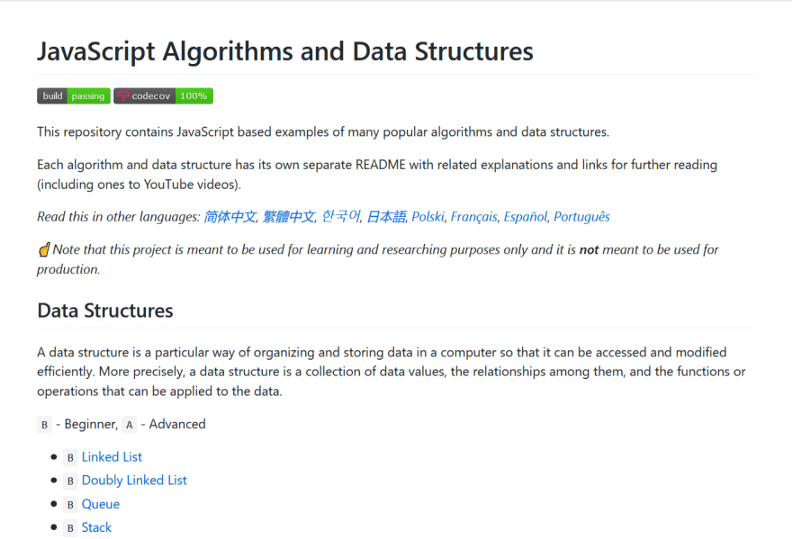792x539 pixels.
Task: Open the Doubly Linked List link
Action: point(134,480)
